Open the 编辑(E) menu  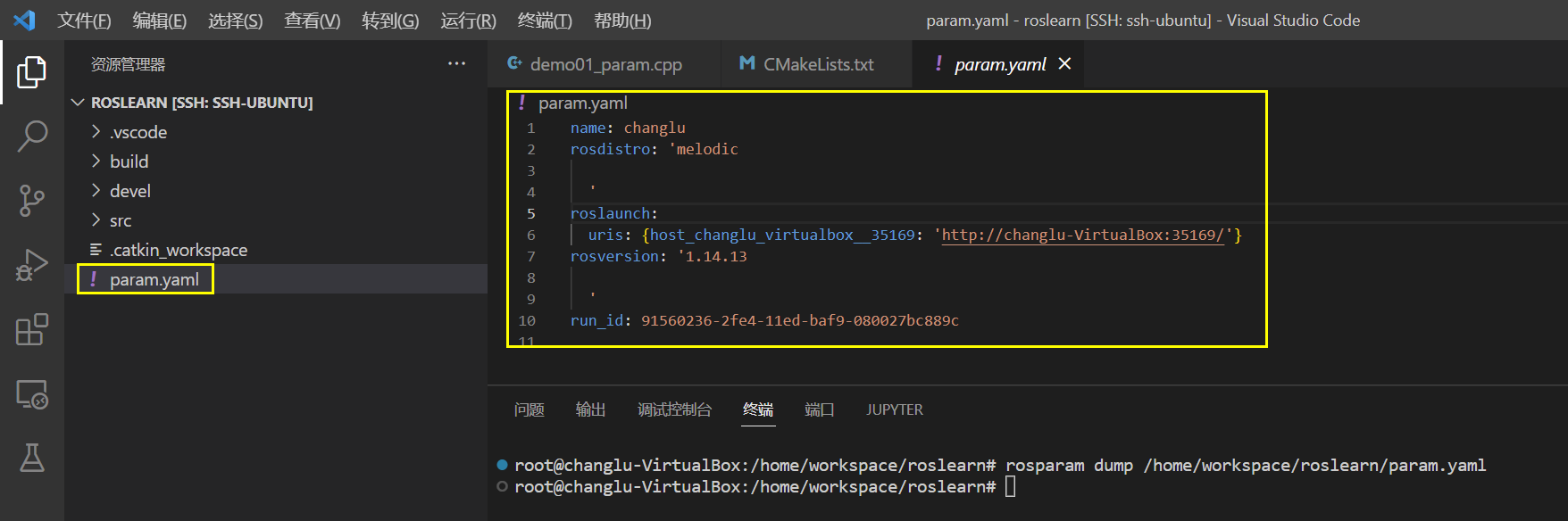coord(160,21)
